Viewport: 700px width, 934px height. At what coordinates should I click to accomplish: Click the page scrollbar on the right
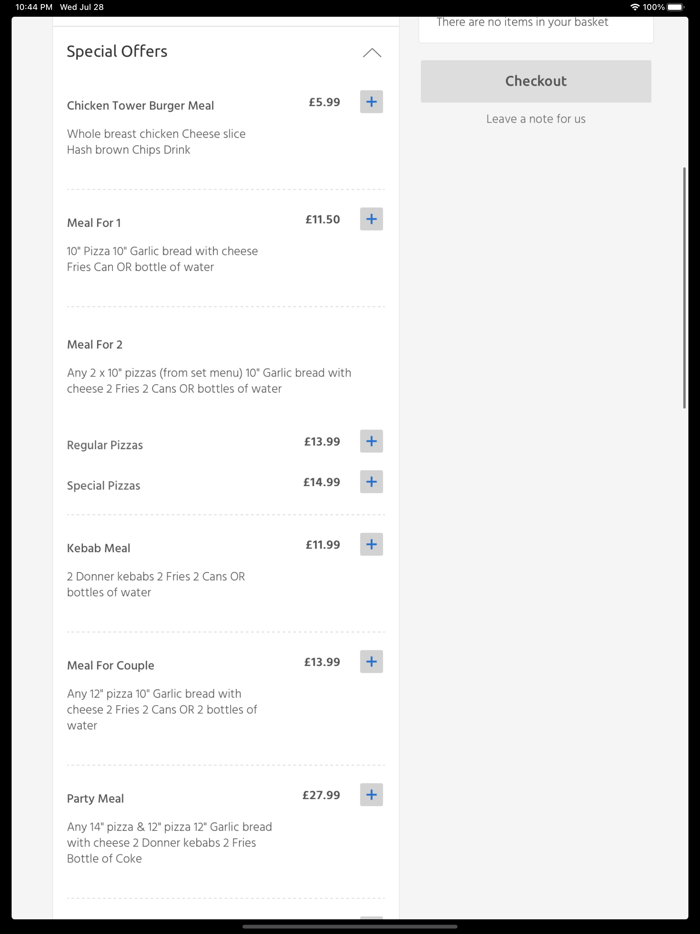684,288
